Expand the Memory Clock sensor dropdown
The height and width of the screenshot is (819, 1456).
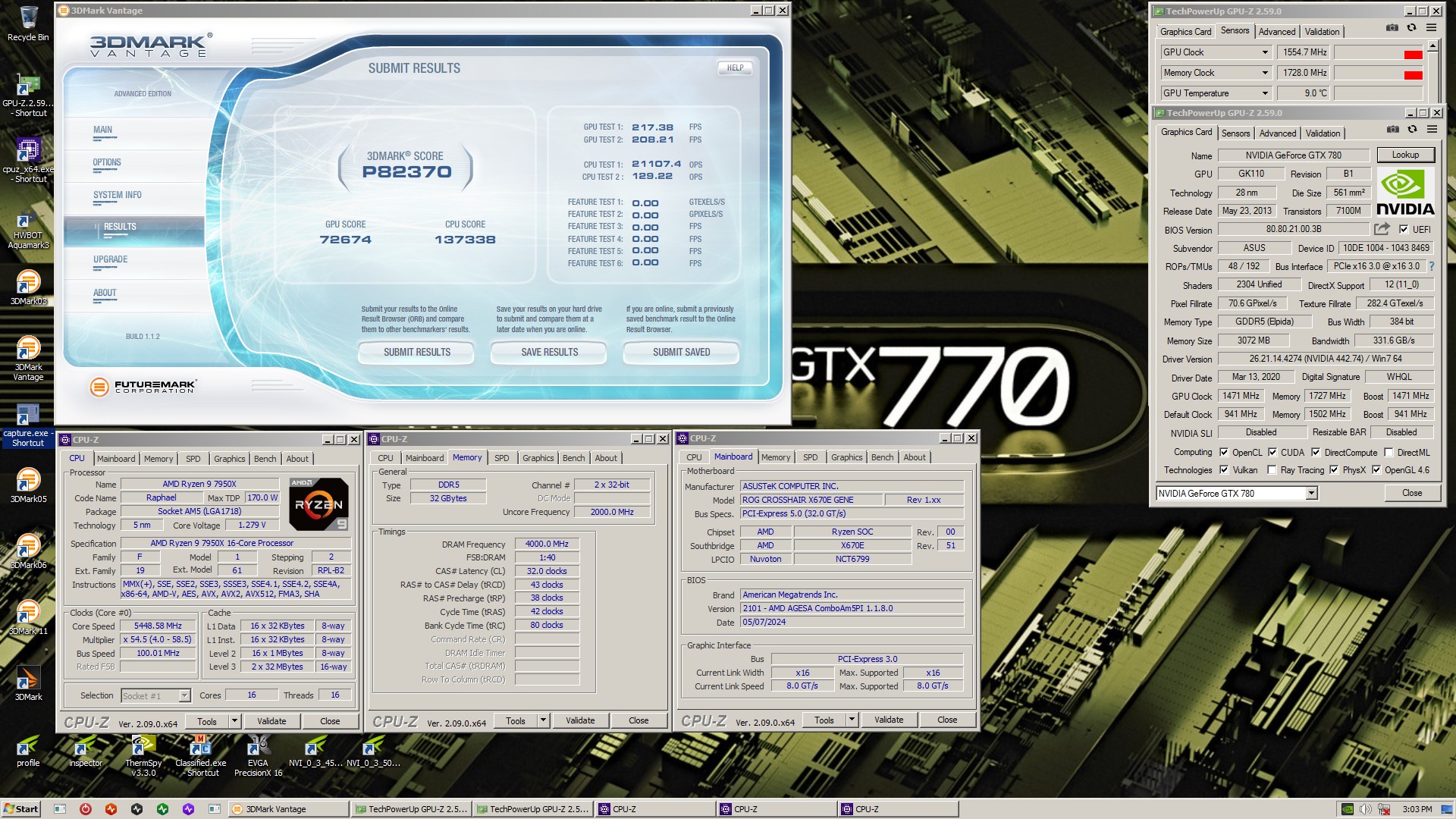(x=1265, y=73)
